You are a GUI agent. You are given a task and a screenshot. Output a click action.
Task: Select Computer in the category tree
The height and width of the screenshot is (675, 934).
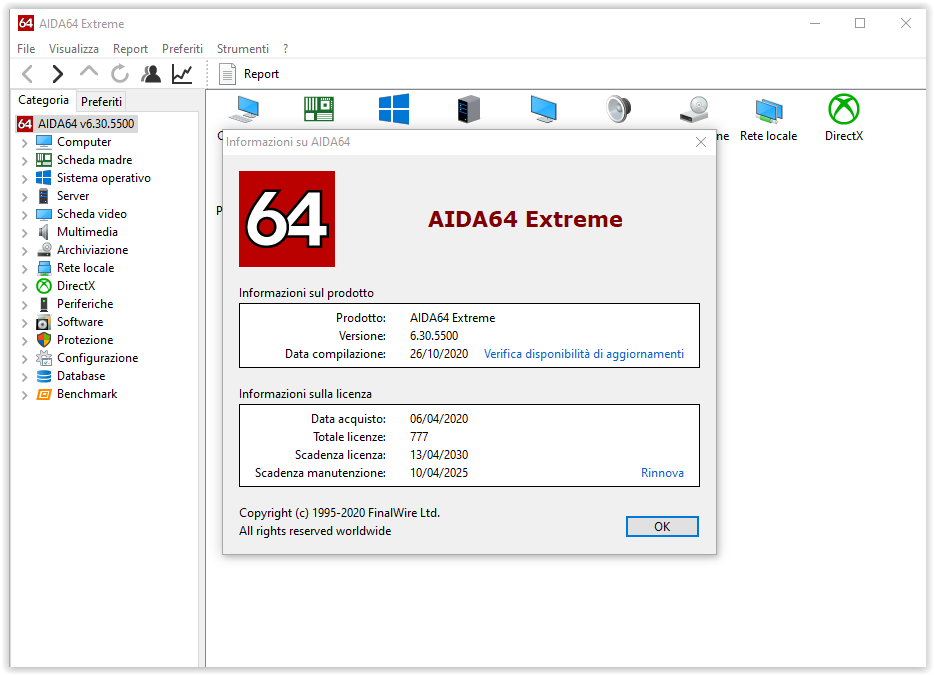(84, 142)
